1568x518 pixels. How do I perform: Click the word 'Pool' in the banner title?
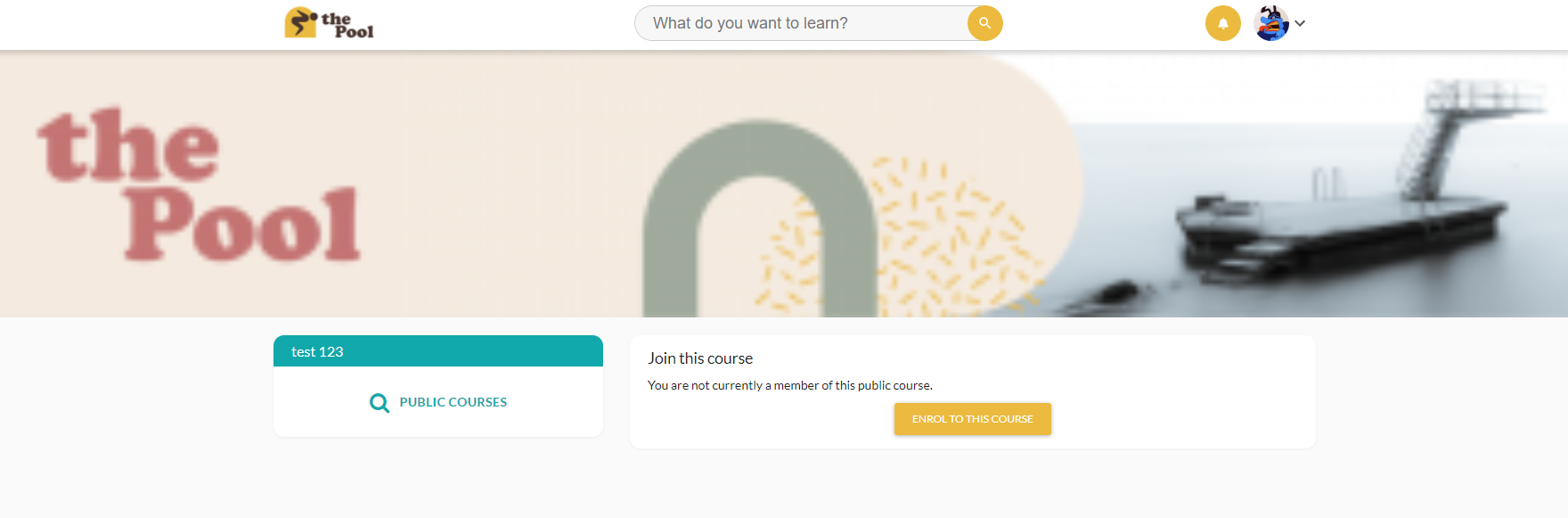(242, 226)
